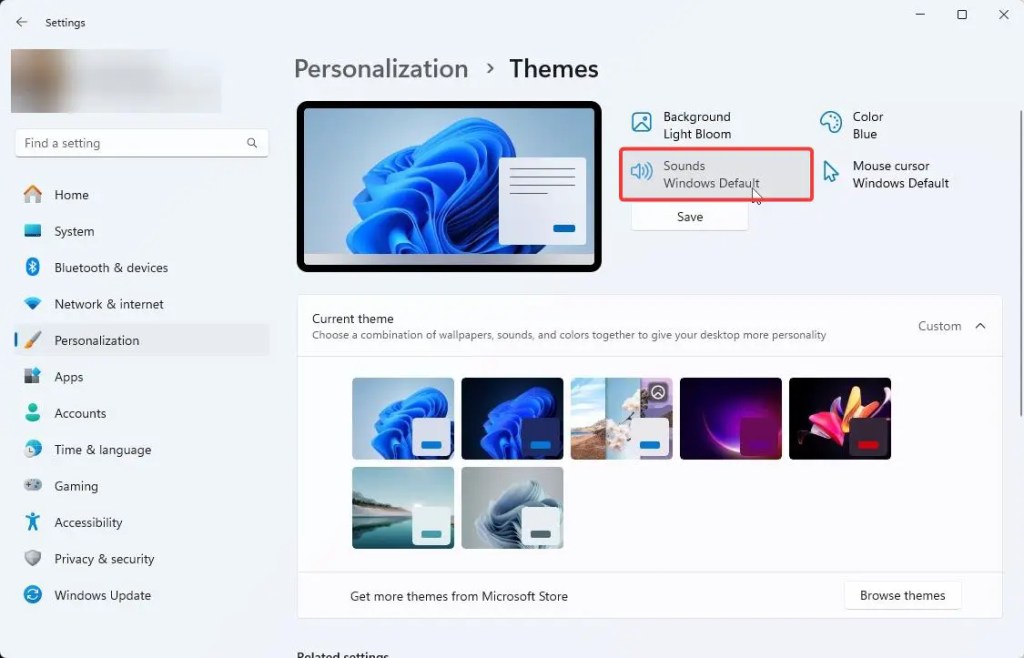The height and width of the screenshot is (658, 1024).
Task: Collapse the Current theme section chevron
Action: [980, 326]
